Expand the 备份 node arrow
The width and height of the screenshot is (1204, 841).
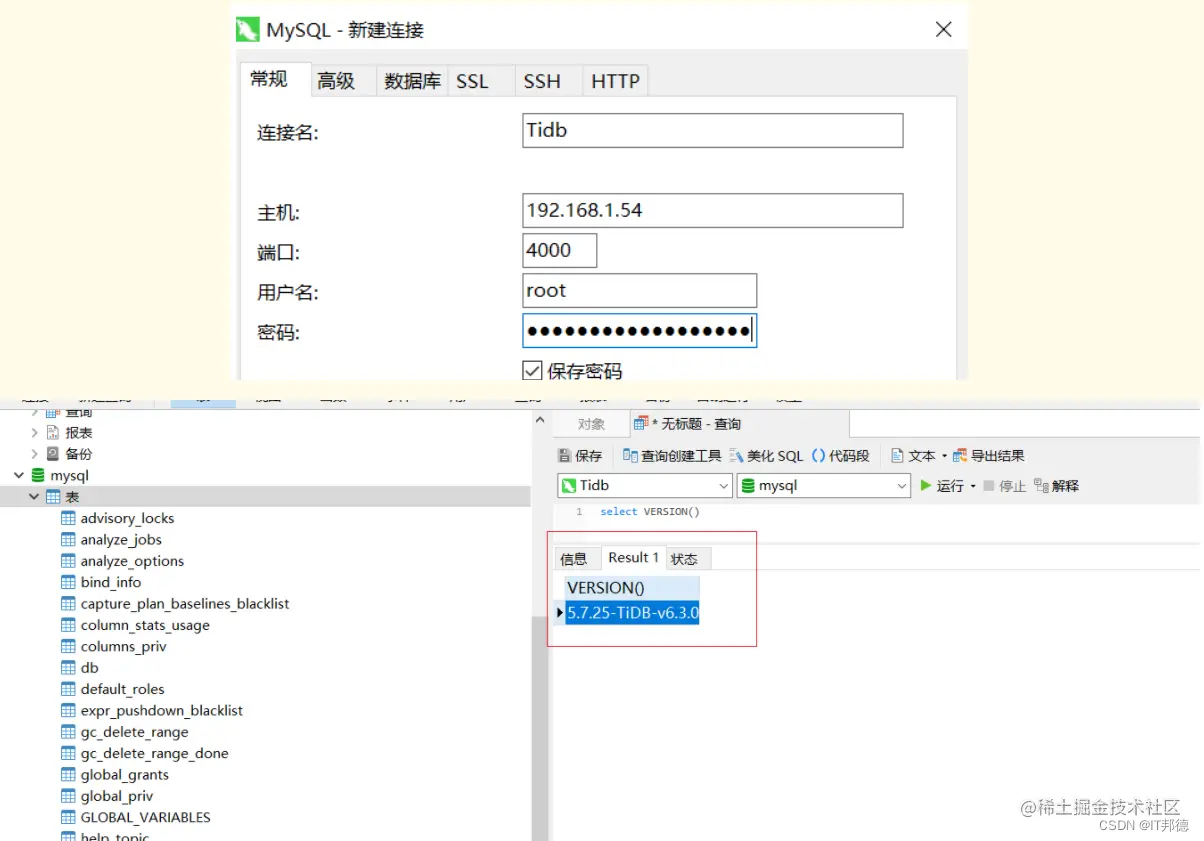click(34, 454)
